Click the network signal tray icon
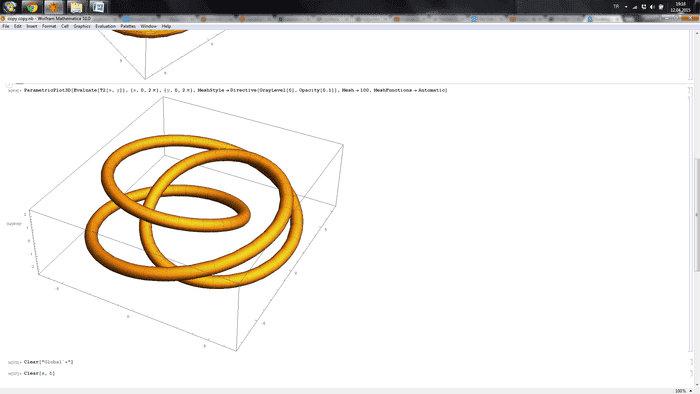700x394 pixels. [635, 7]
